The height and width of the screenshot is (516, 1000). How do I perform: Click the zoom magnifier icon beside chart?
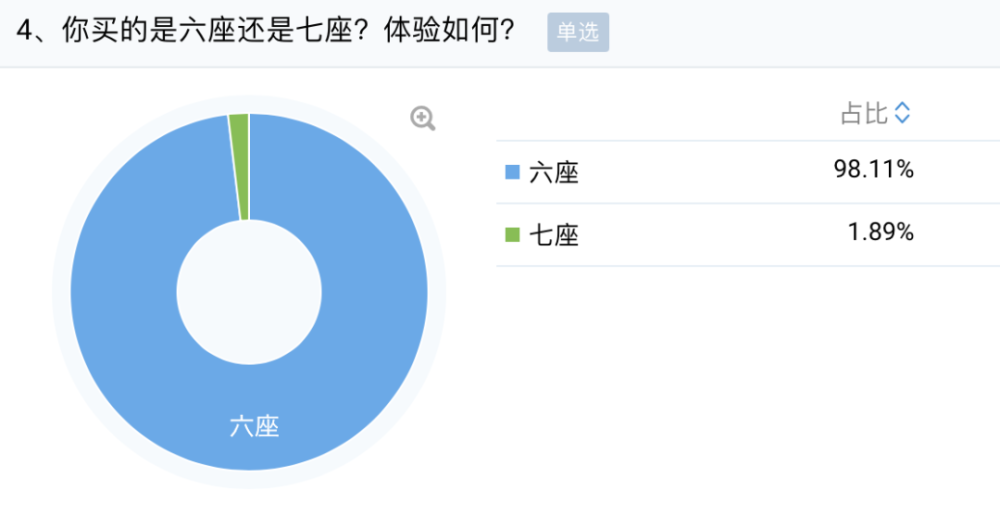pyautogui.click(x=423, y=119)
